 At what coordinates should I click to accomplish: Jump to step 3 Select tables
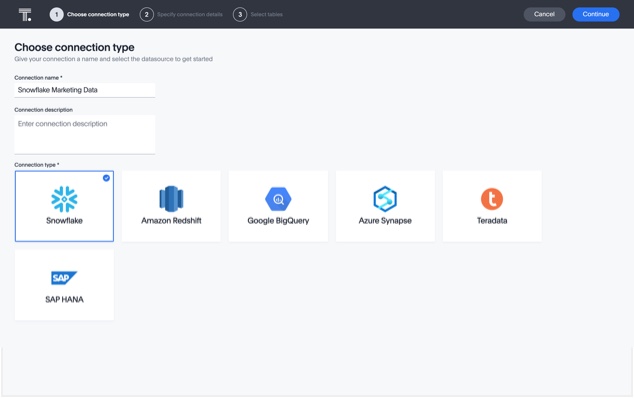(258, 15)
